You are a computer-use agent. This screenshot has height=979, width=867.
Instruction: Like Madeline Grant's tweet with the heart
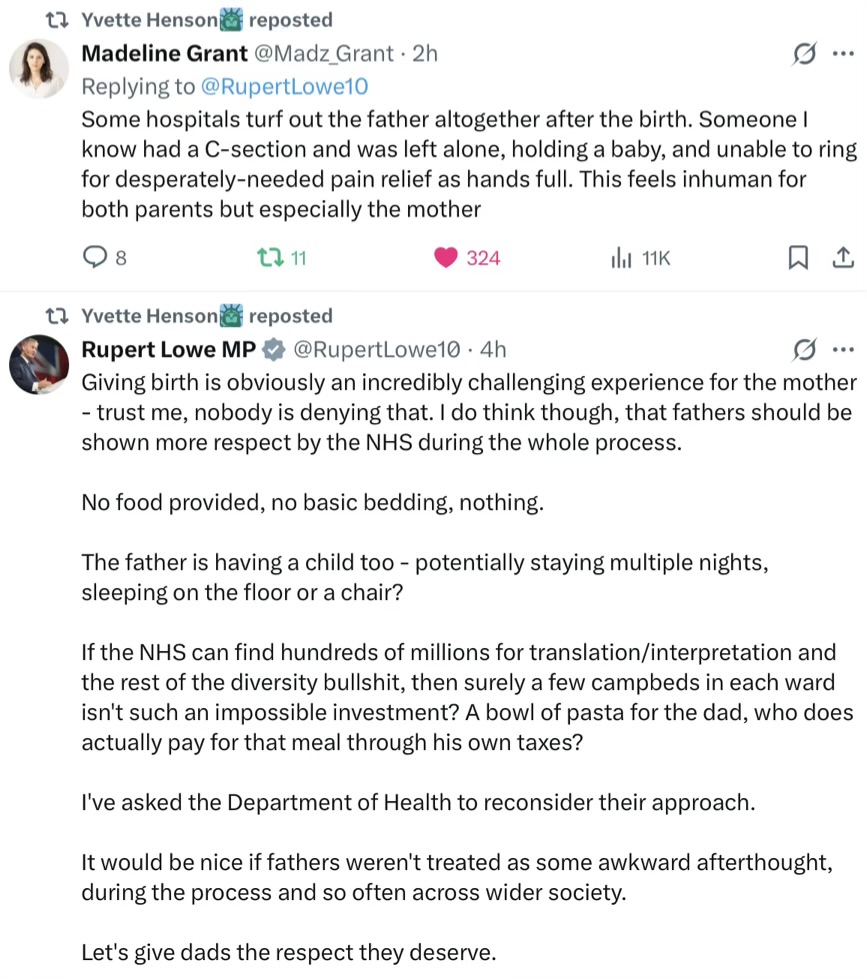[x=445, y=258]
